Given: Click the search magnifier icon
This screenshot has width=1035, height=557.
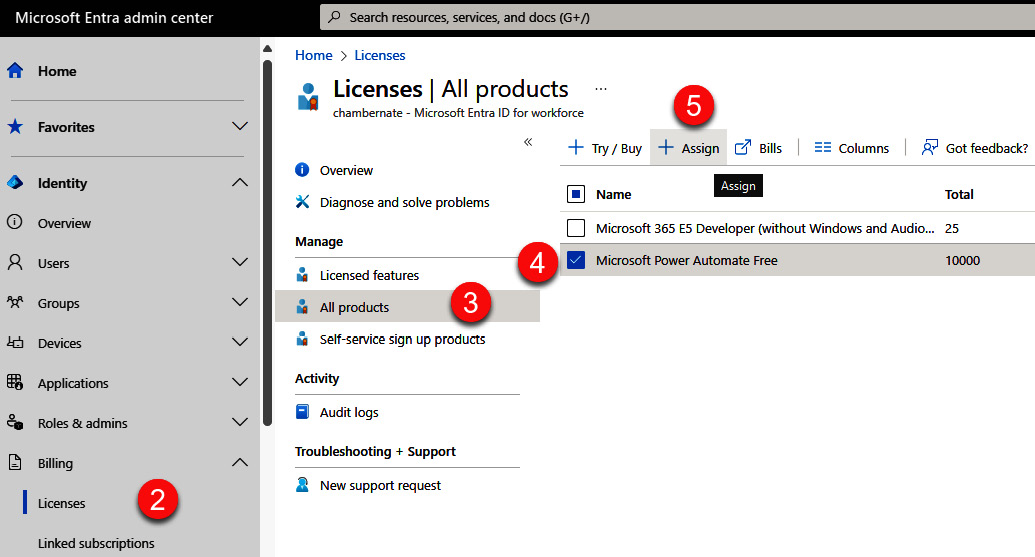Looking at the screenshot, I should point(335,16).
